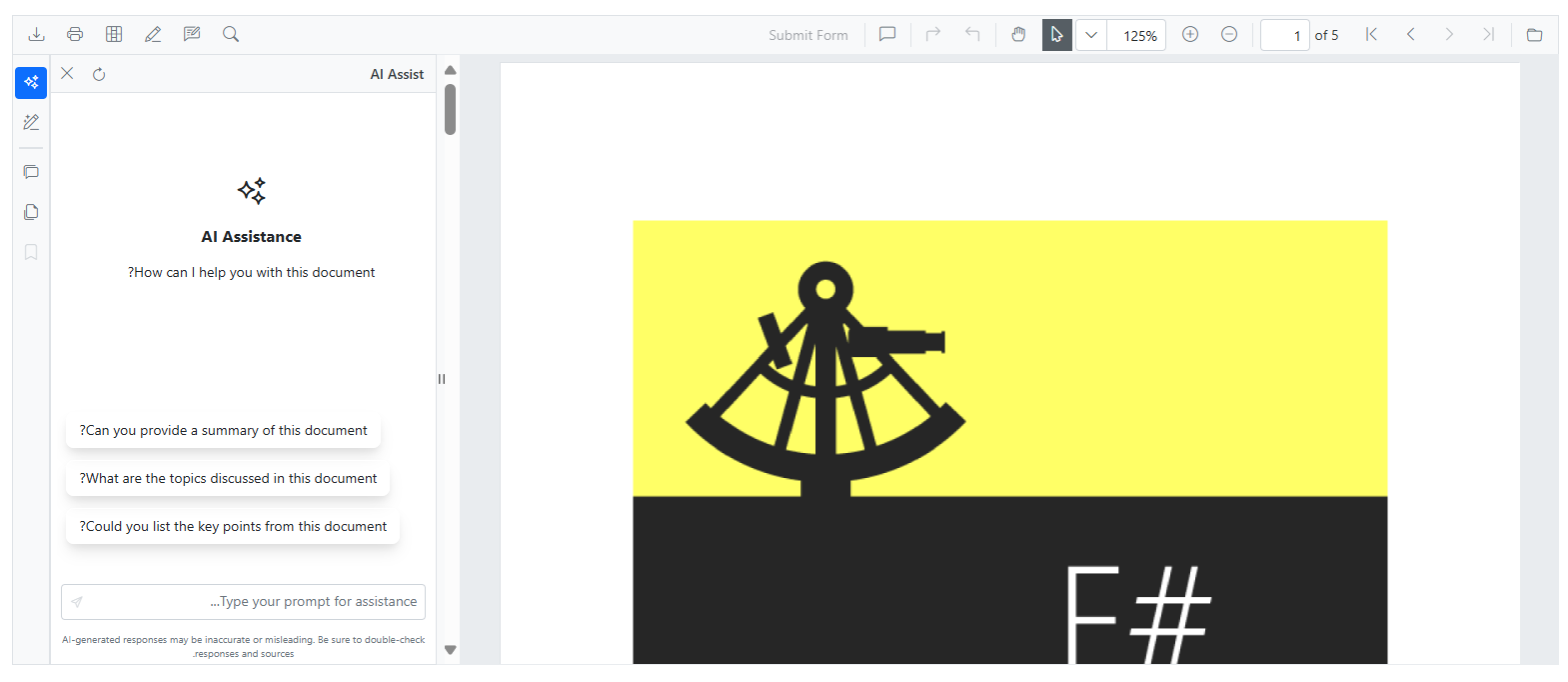Viewport: 1568px width, 682px height.
Task: Open the comment panel speech bubble icon
Action: [x=887, y=34]
